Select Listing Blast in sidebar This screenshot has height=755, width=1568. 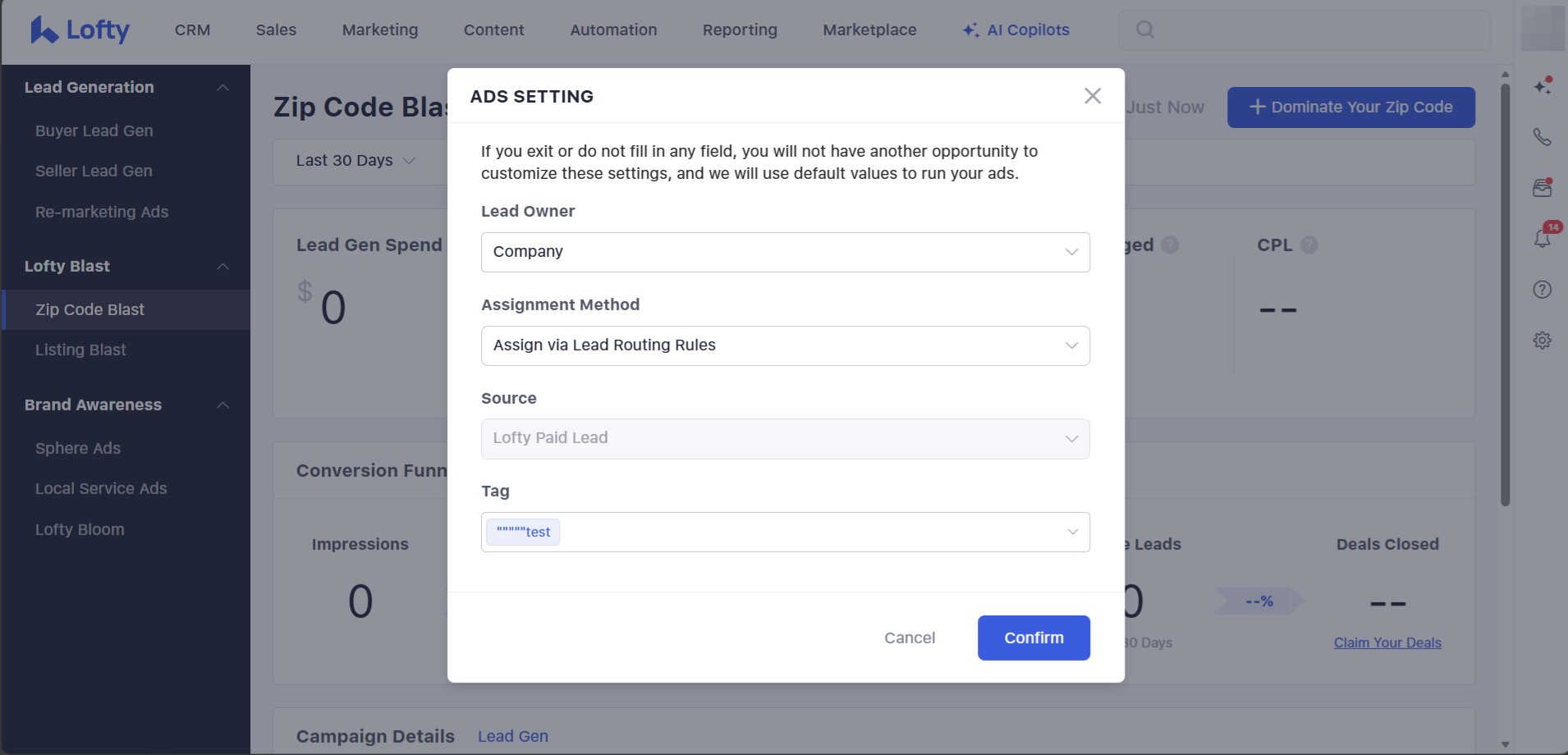tap(80, 350)
